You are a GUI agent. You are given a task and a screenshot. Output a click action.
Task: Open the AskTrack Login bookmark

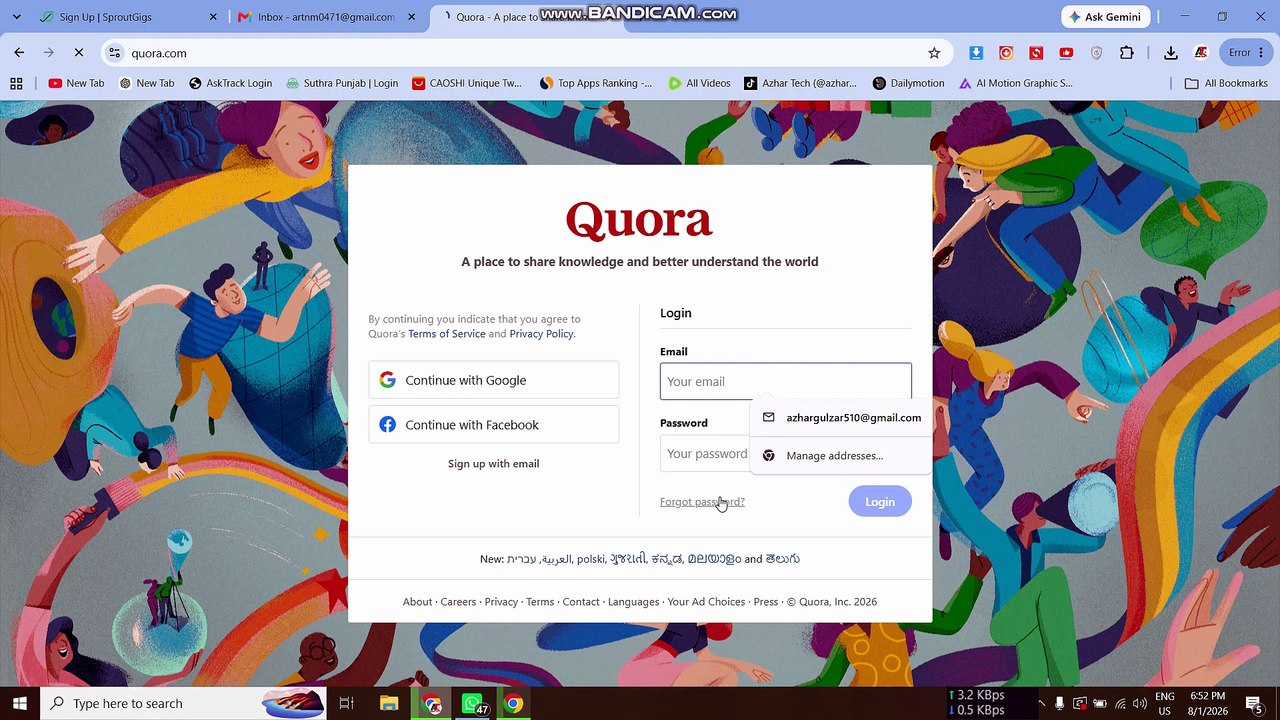coord(230,83)
